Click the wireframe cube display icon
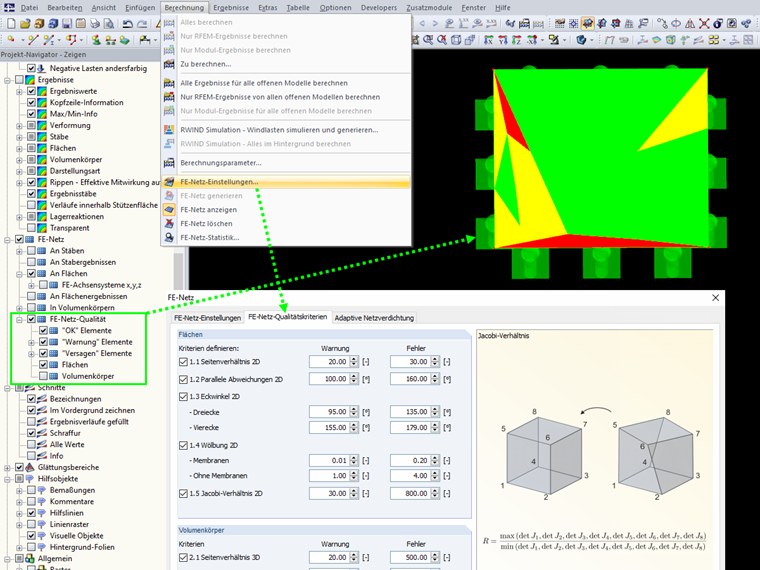Screen dimensions: 760x570 (456, 40)
